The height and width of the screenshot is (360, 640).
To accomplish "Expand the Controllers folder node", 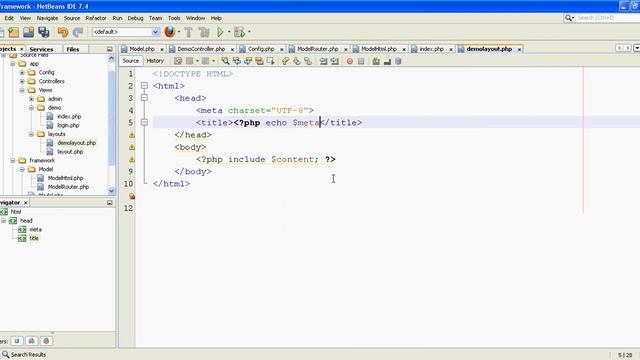I will (x=22, y=81).
